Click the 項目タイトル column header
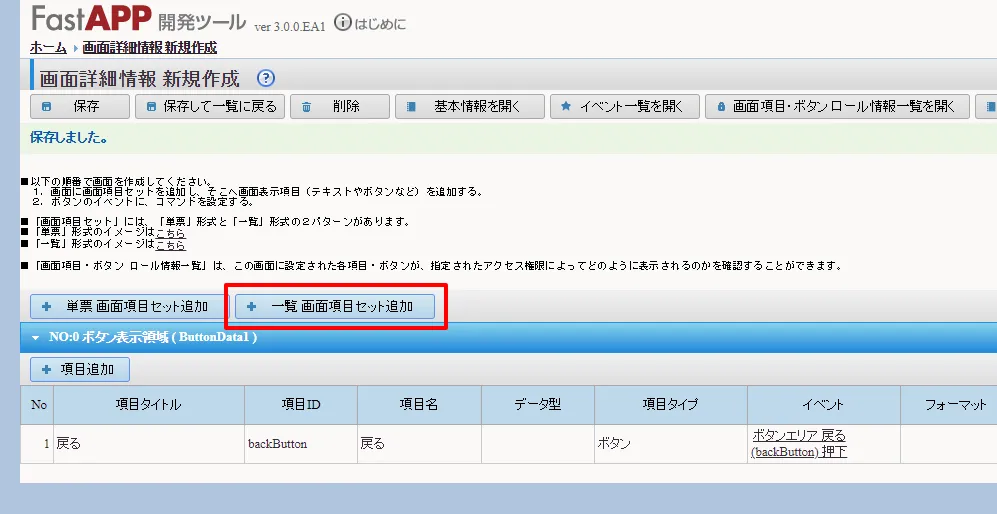997x514 pixels. (x=149, y=405)
